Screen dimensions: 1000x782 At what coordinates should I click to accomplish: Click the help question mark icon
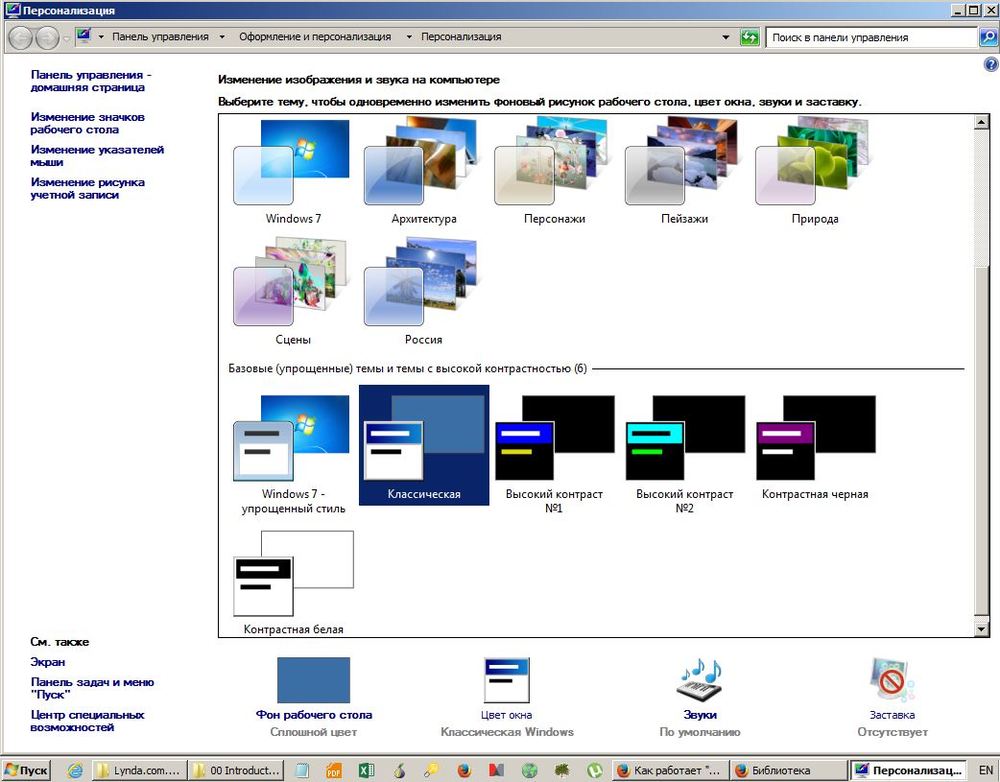tap(990, 64)
